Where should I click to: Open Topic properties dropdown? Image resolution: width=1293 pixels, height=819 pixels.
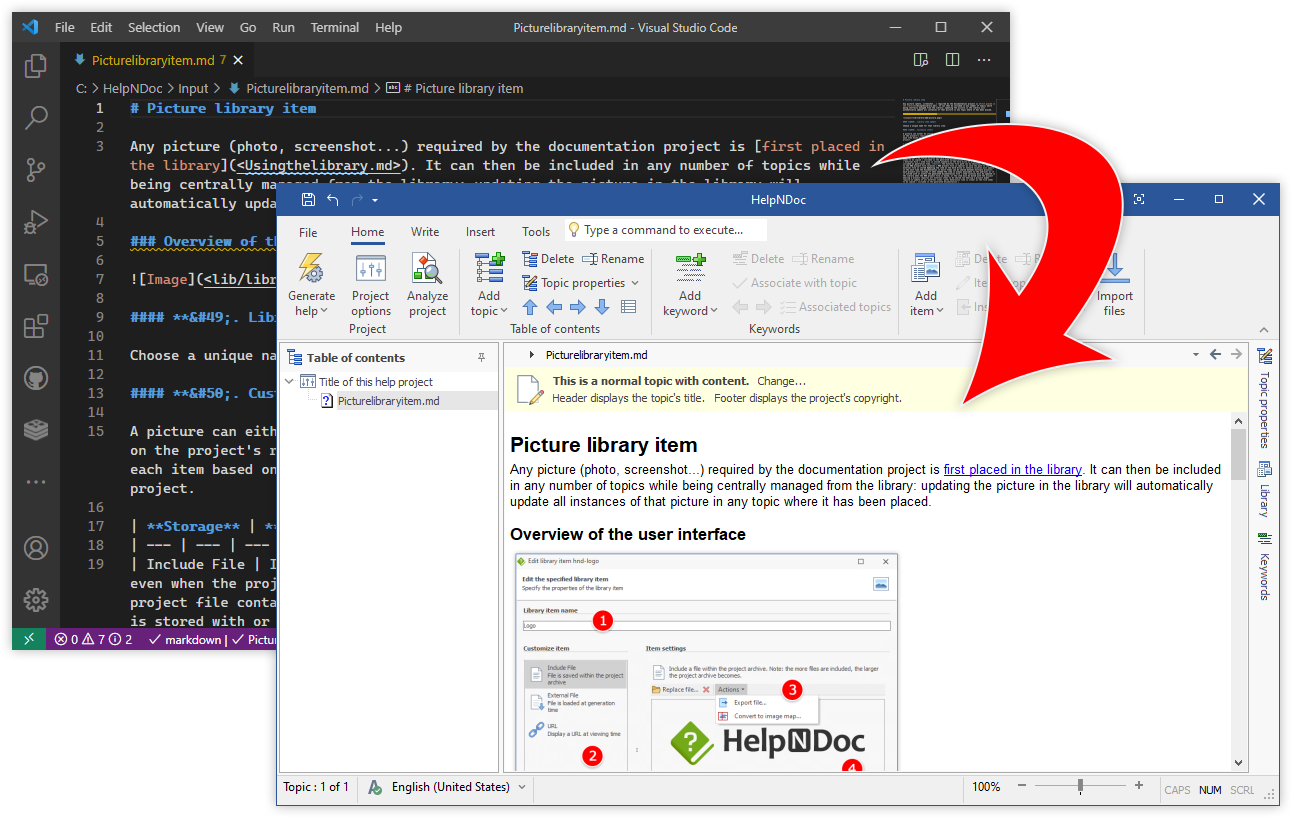(x=581, y=283)
